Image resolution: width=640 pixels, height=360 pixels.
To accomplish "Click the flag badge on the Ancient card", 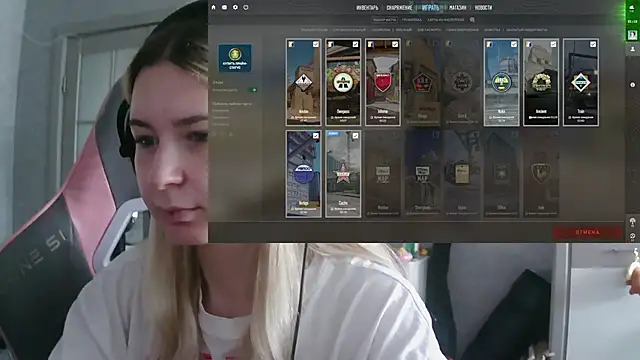I will (x=529, y=44).
